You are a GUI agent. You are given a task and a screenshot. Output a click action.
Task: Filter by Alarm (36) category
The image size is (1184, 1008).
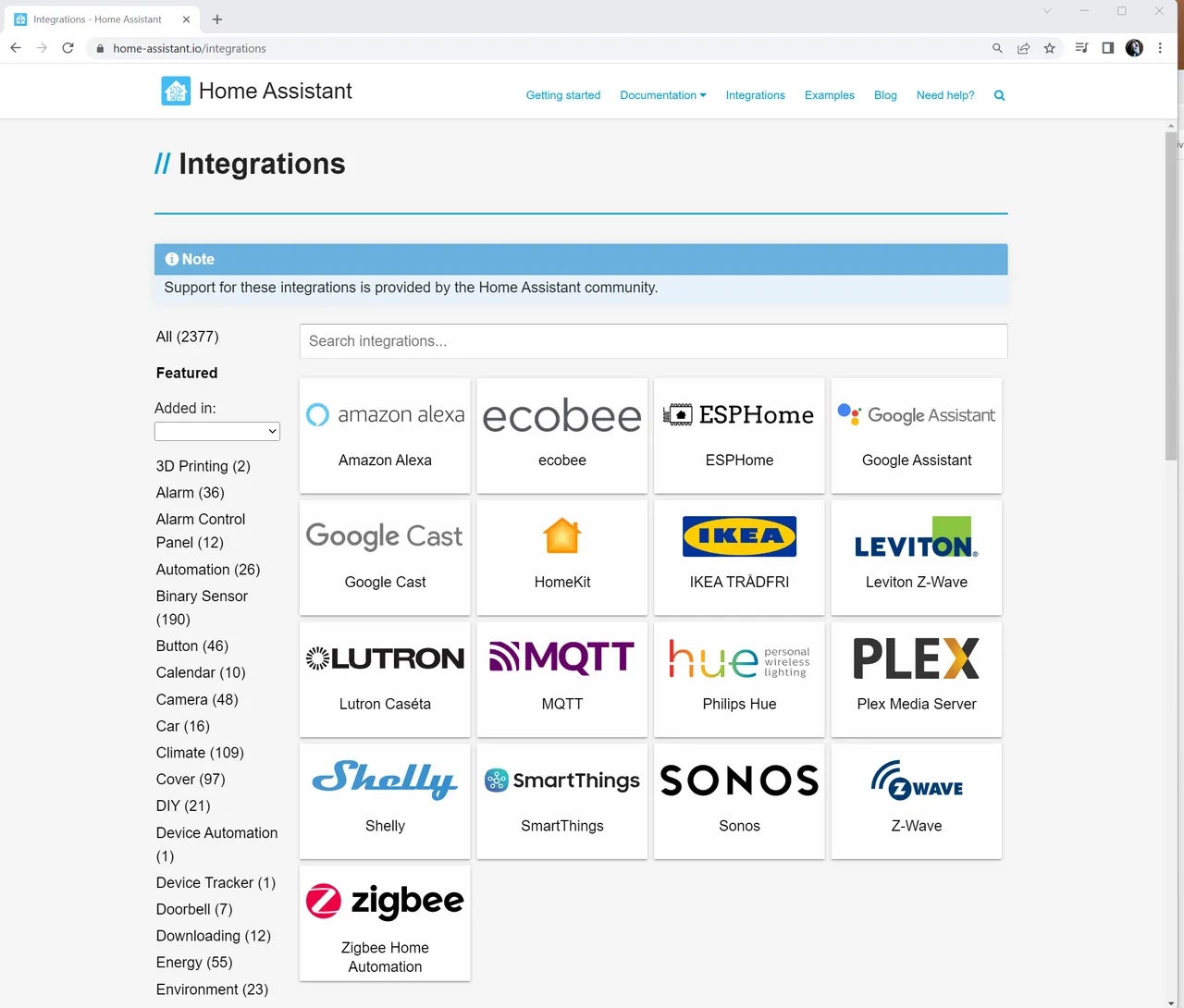point(191,493)
